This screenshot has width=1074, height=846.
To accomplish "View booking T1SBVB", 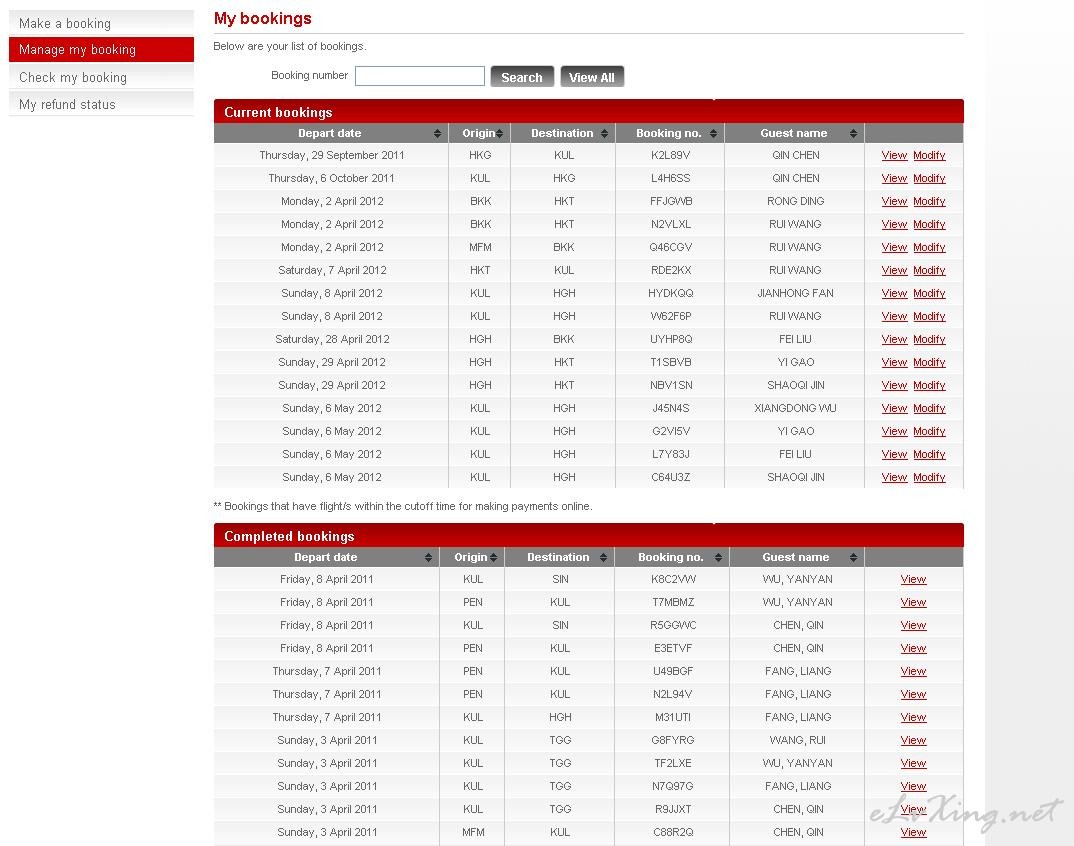I will click(894, 362).
